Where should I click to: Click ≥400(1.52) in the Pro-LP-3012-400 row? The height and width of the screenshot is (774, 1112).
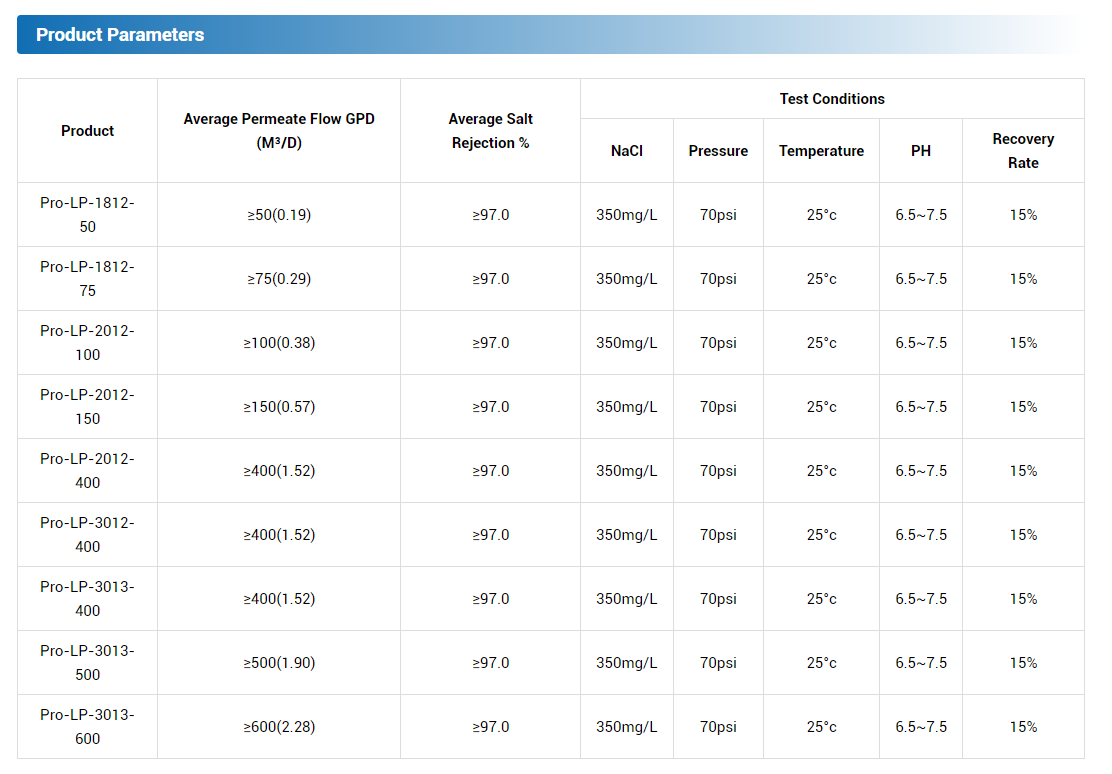coord(279,534)
